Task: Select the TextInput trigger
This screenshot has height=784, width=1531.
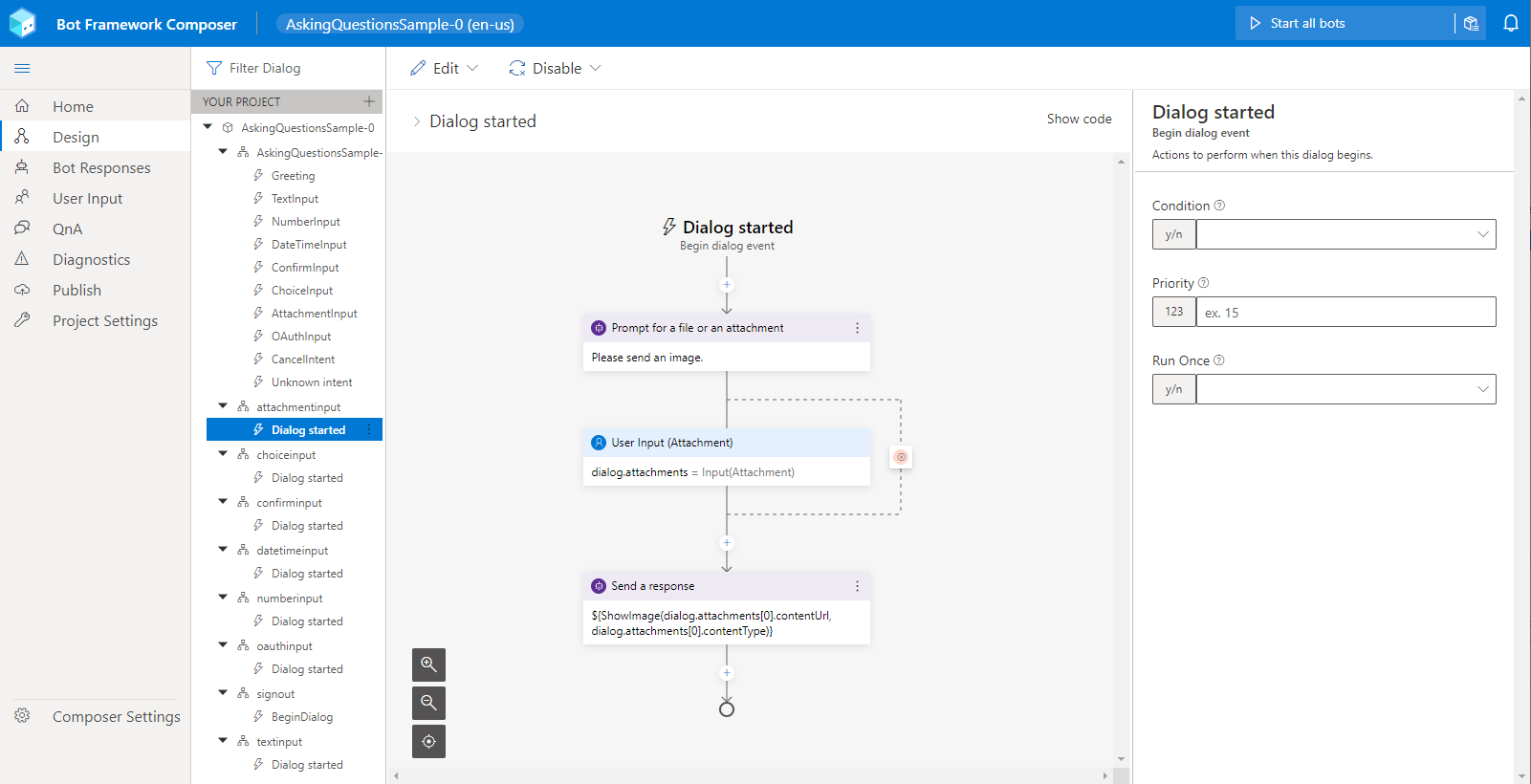Action: pos(295,199)
